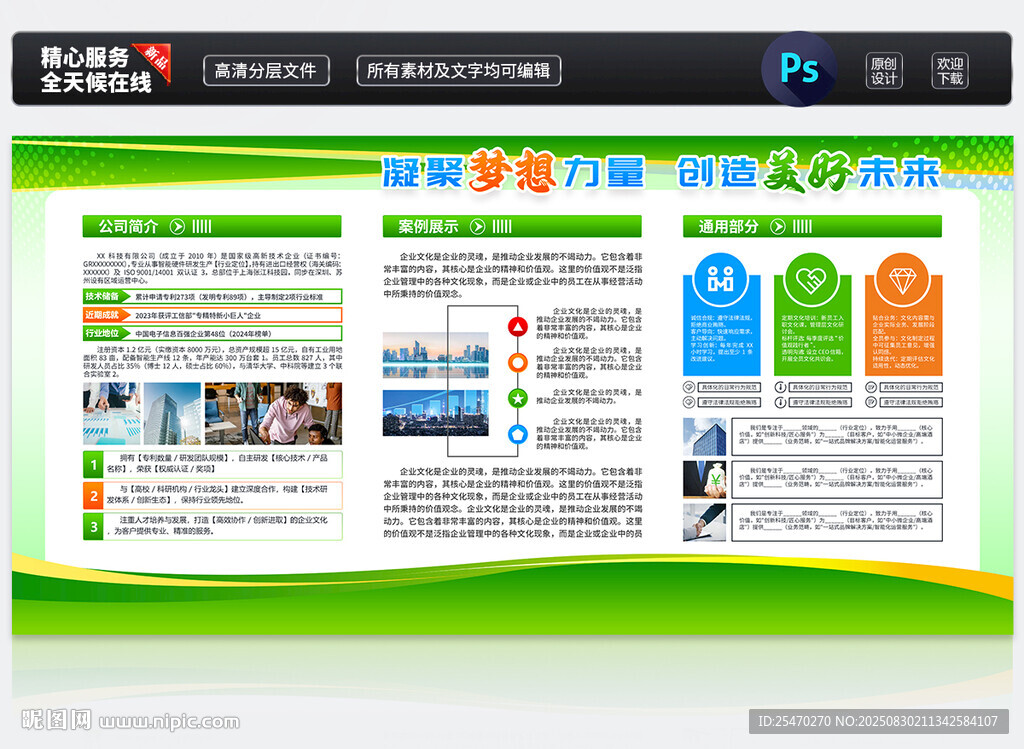The height and width of the screenshot is (749, 1024).
Task: Click the circled arrow icon beside 通用部分
Action: click(x=777, y=227)
